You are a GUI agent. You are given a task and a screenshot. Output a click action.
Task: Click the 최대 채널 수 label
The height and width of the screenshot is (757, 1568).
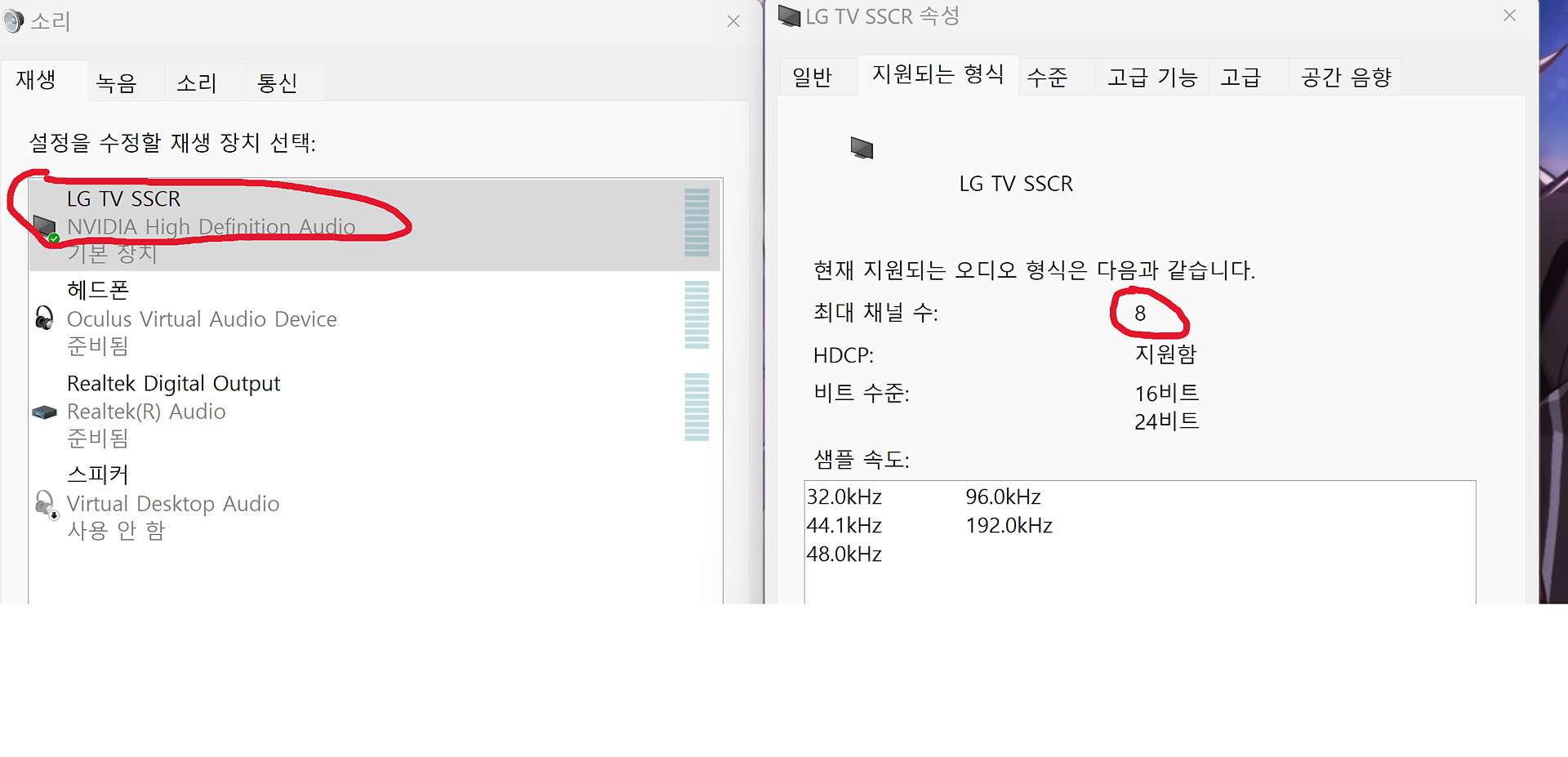coord(875,313)
